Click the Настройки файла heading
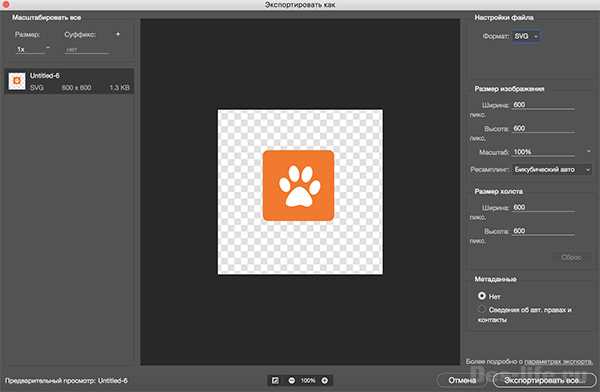The image size is (600, 392). click(504, 18)
